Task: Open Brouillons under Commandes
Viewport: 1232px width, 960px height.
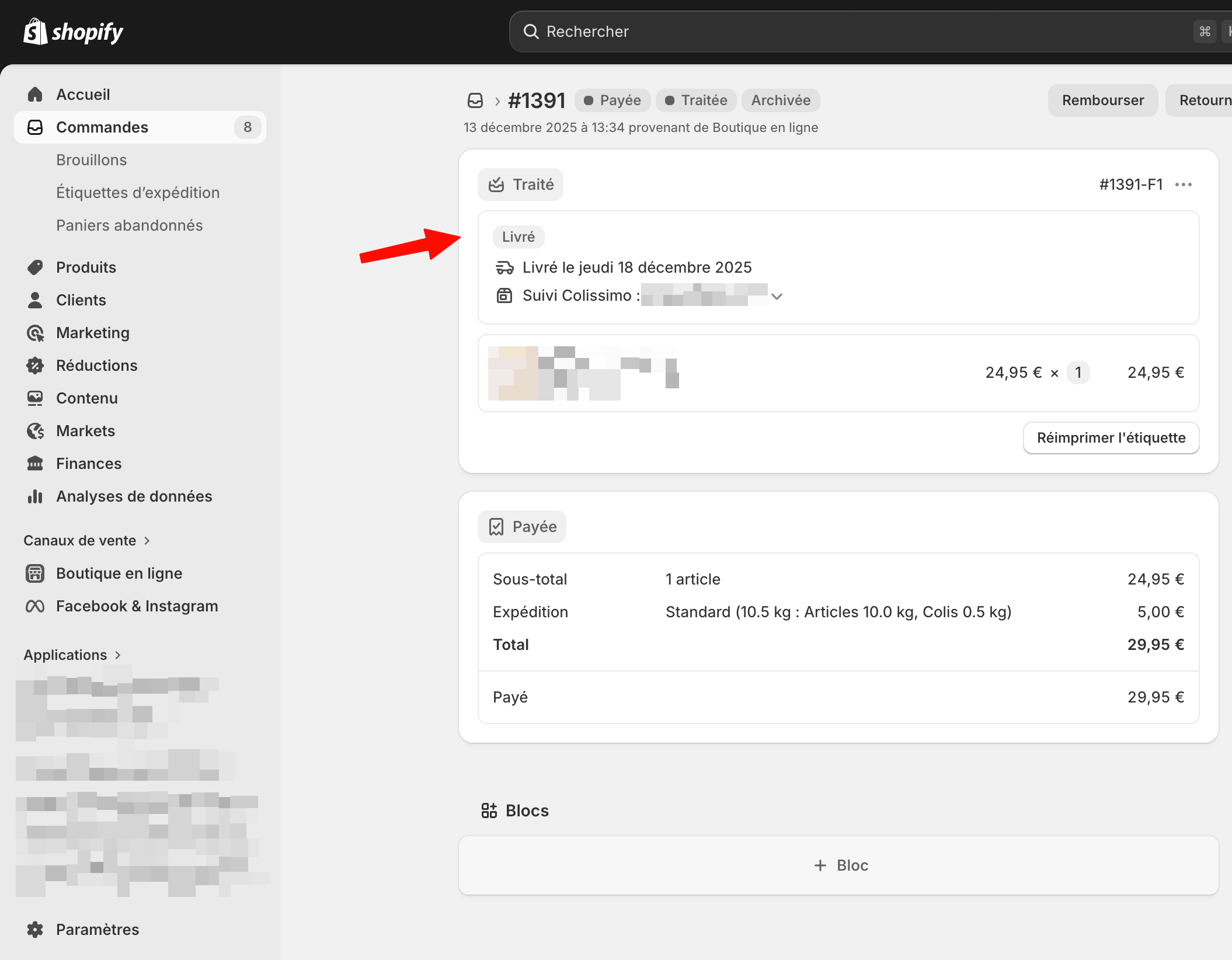Action: point(91,160)
